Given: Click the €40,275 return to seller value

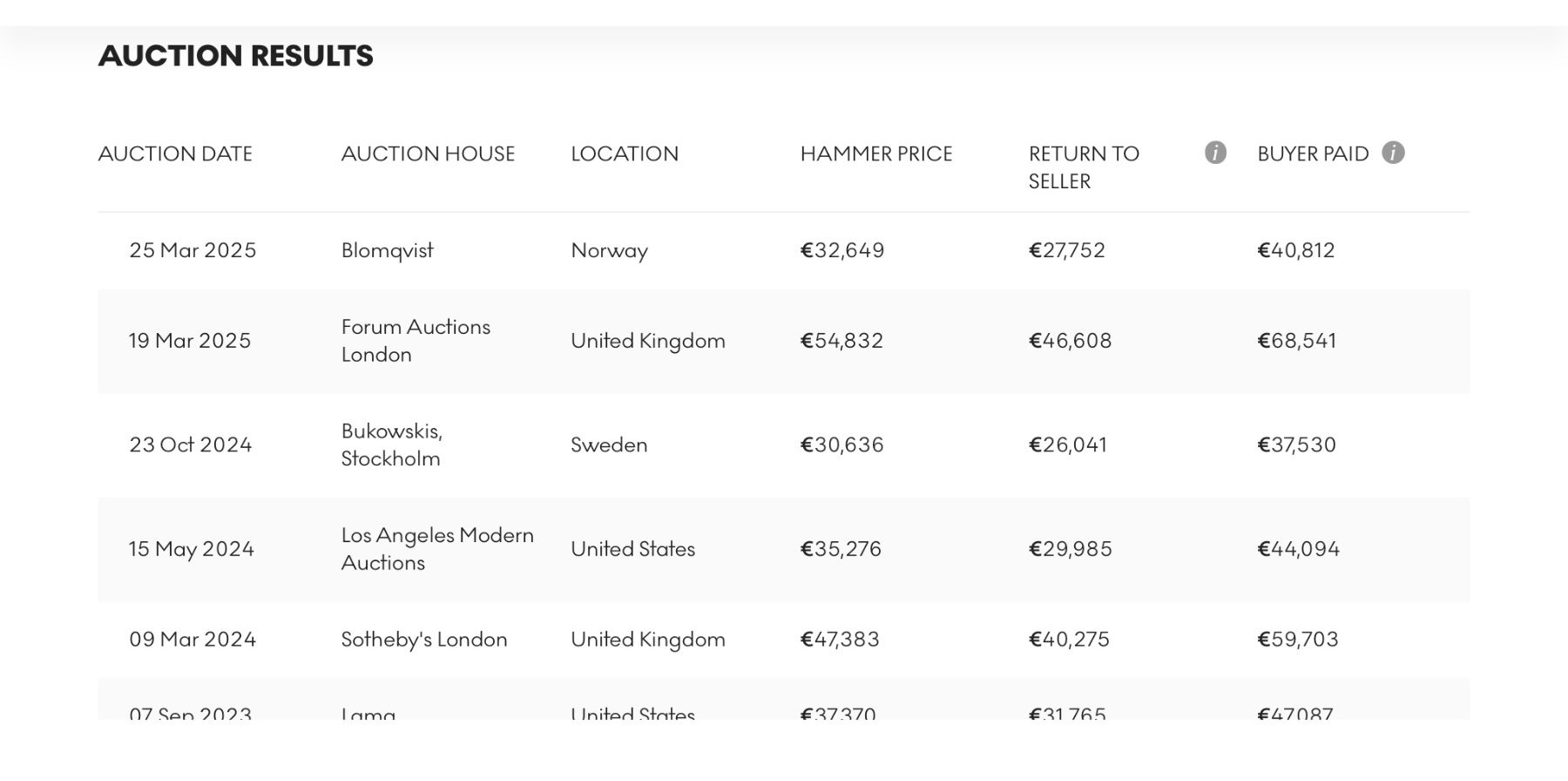Looking at the screenshot, I should (1069, 640).
